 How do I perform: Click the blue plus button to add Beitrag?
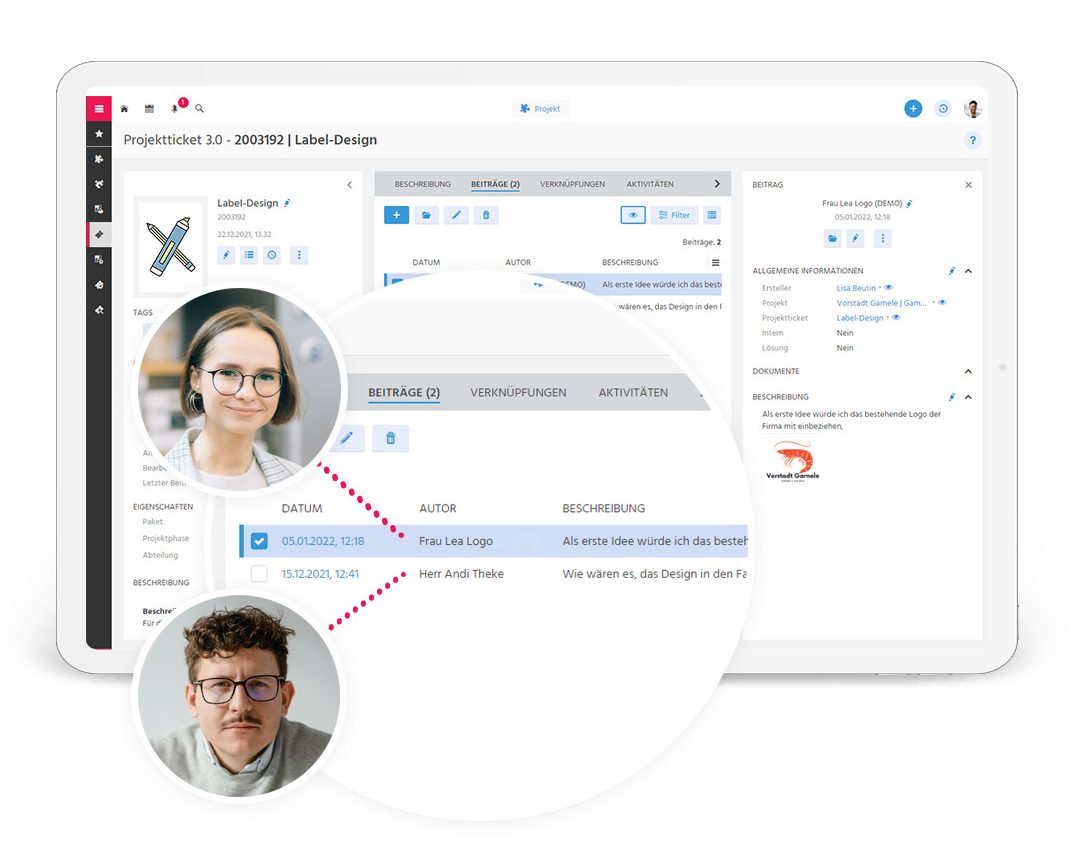pos(396,214)
